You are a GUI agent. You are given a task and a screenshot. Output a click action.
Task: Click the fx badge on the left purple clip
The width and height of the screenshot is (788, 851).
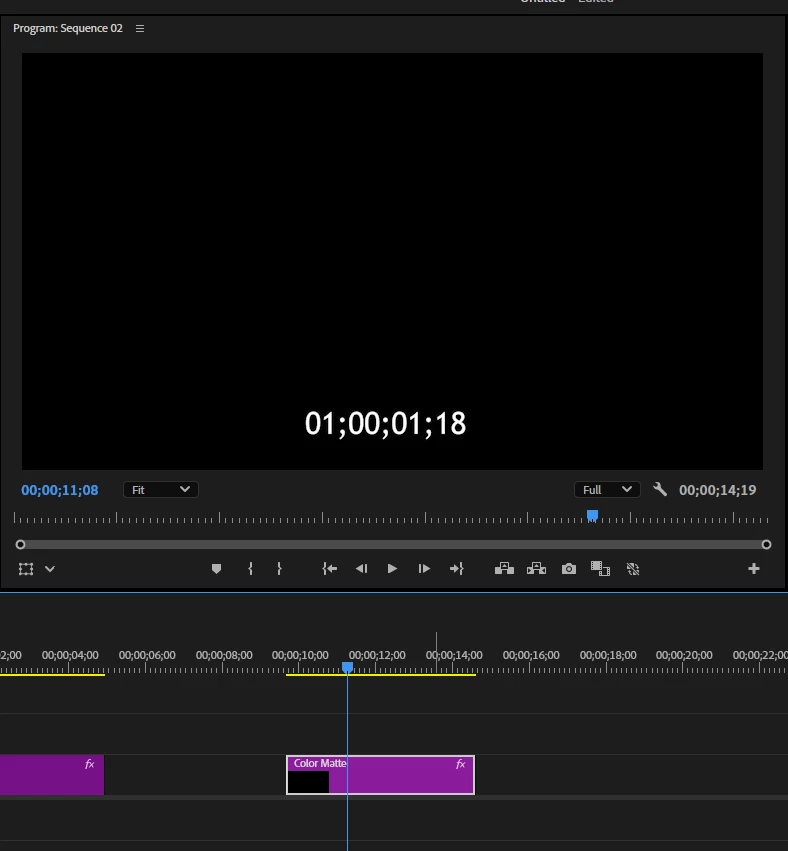tap(90, 764)
